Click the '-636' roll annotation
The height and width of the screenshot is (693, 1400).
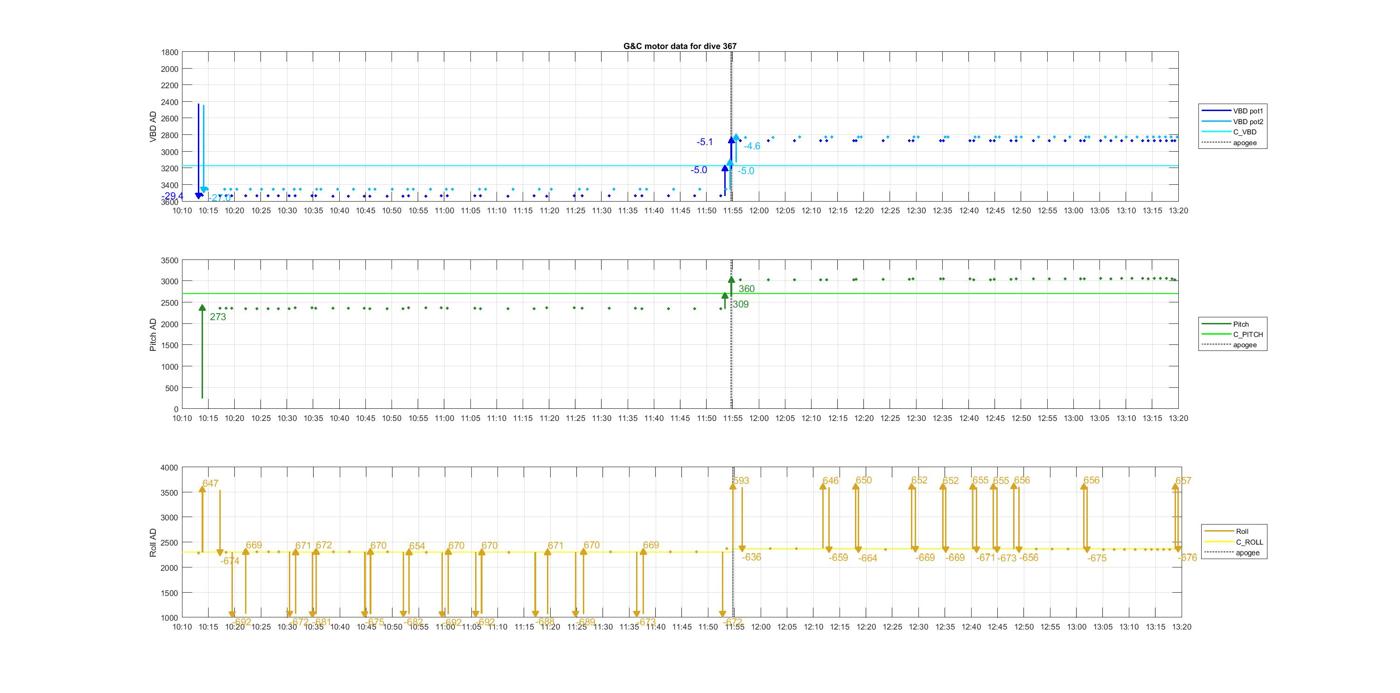(752, 557)
